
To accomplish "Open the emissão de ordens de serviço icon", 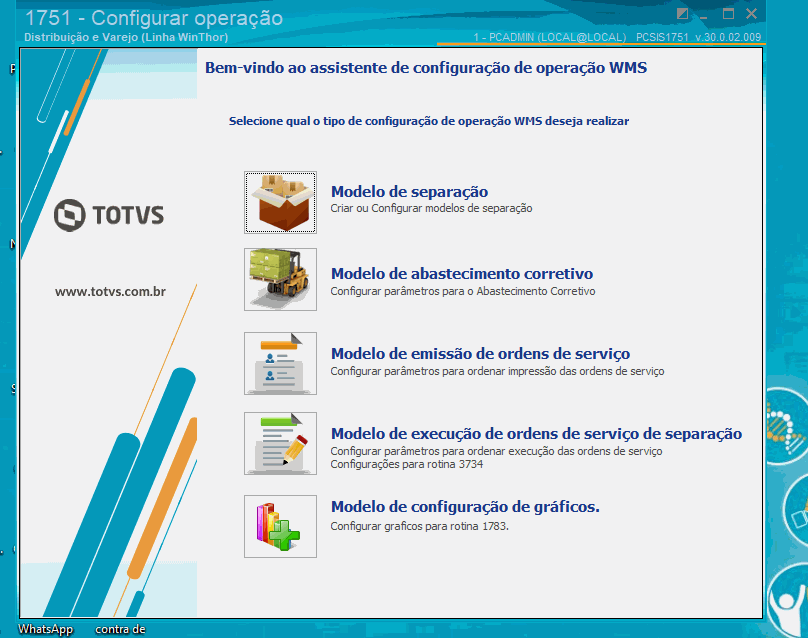I will (280, 363).
